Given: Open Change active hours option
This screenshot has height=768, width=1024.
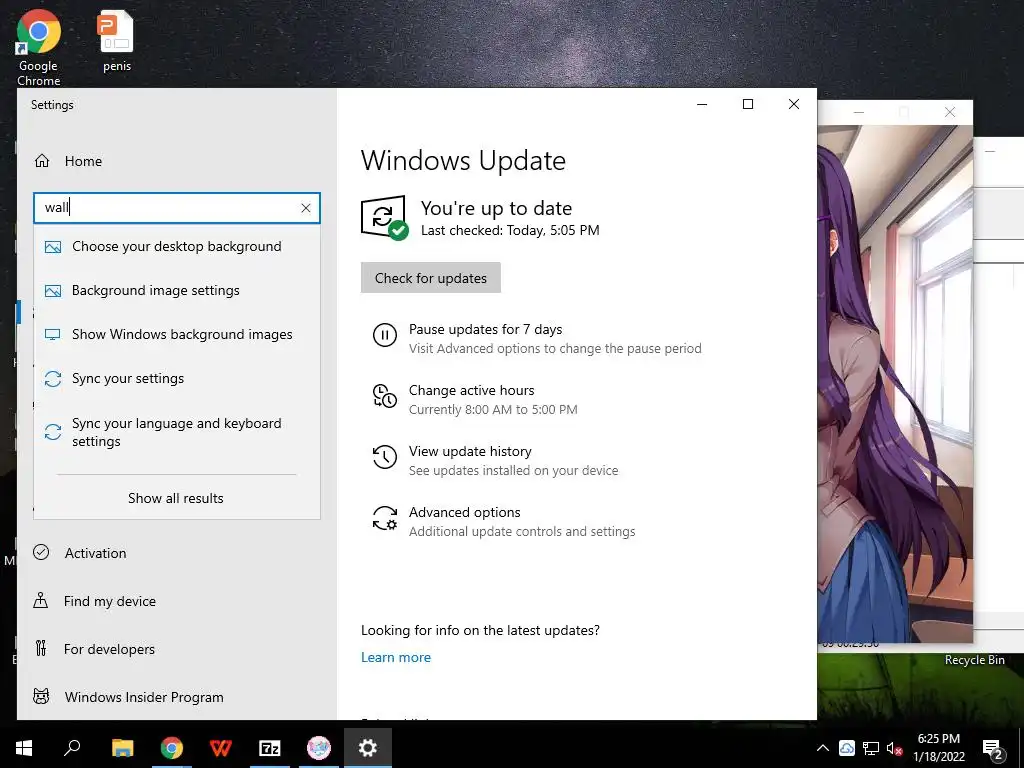Looking at the screenshot, I should click(472, 391).
